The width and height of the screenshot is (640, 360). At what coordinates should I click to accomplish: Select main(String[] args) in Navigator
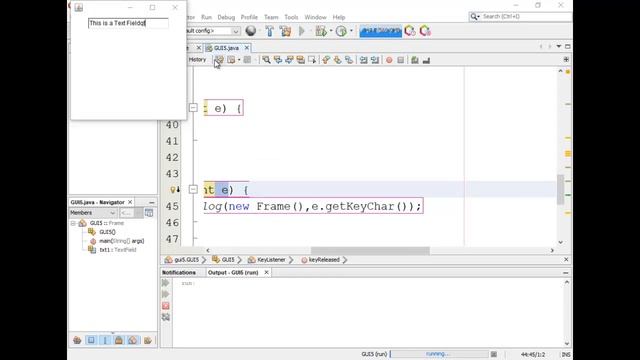pyautogui.click(x=121, y=241)
